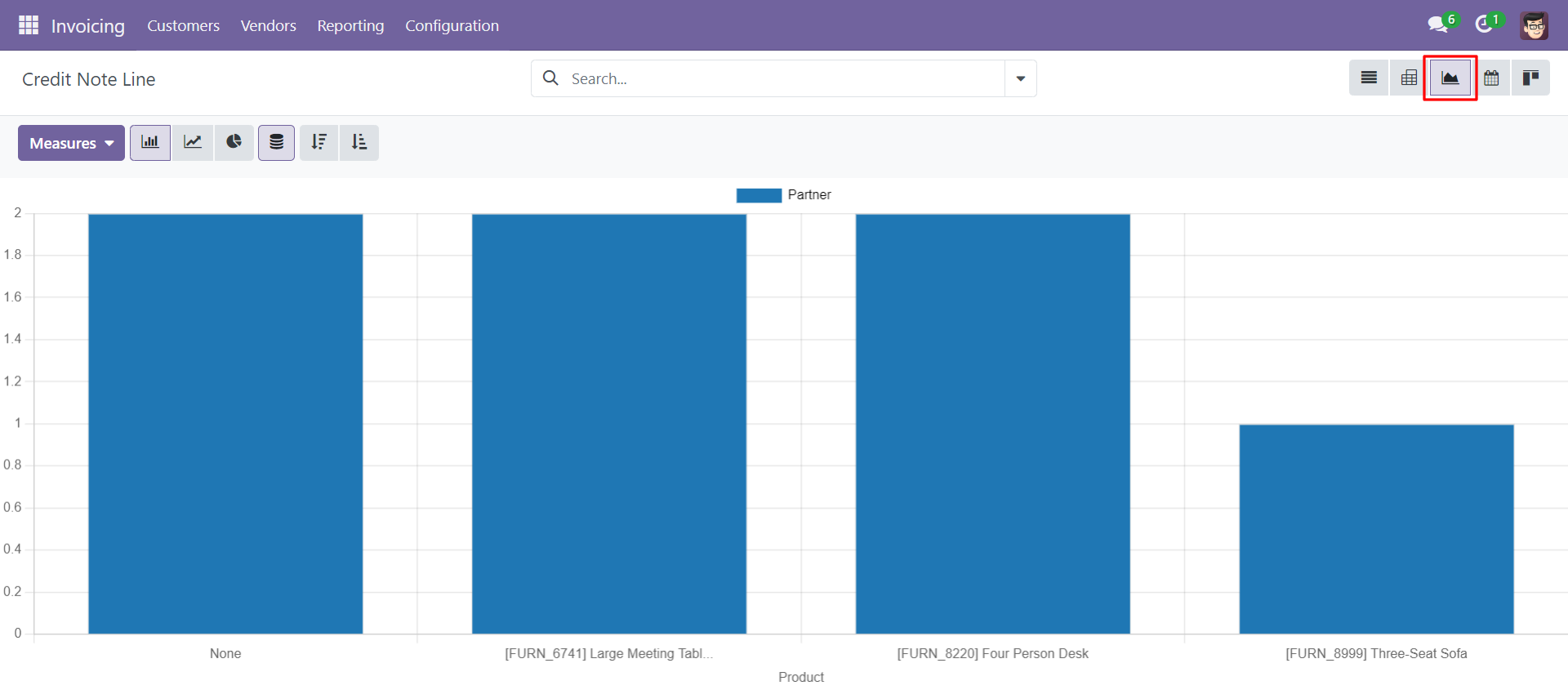Open the user avatar menu

coord(1535,25)
